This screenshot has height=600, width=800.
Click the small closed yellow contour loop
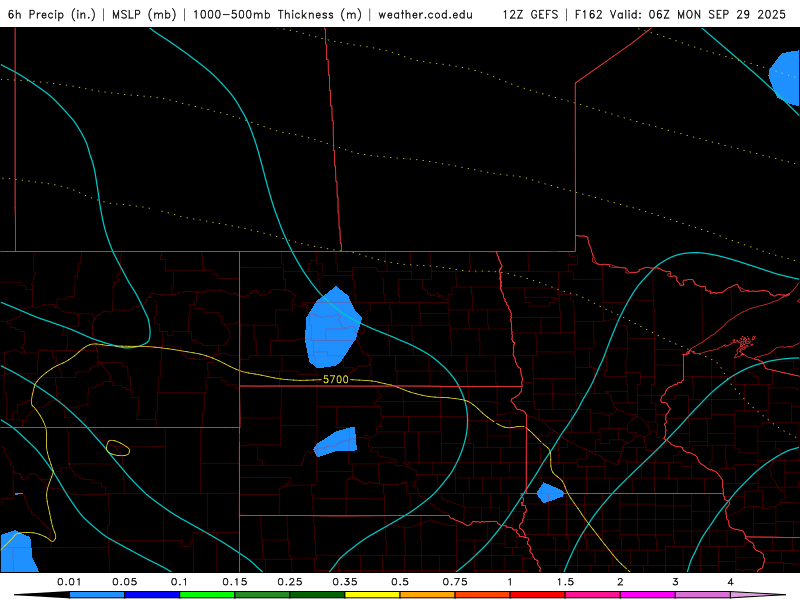[x=118, y=448]
